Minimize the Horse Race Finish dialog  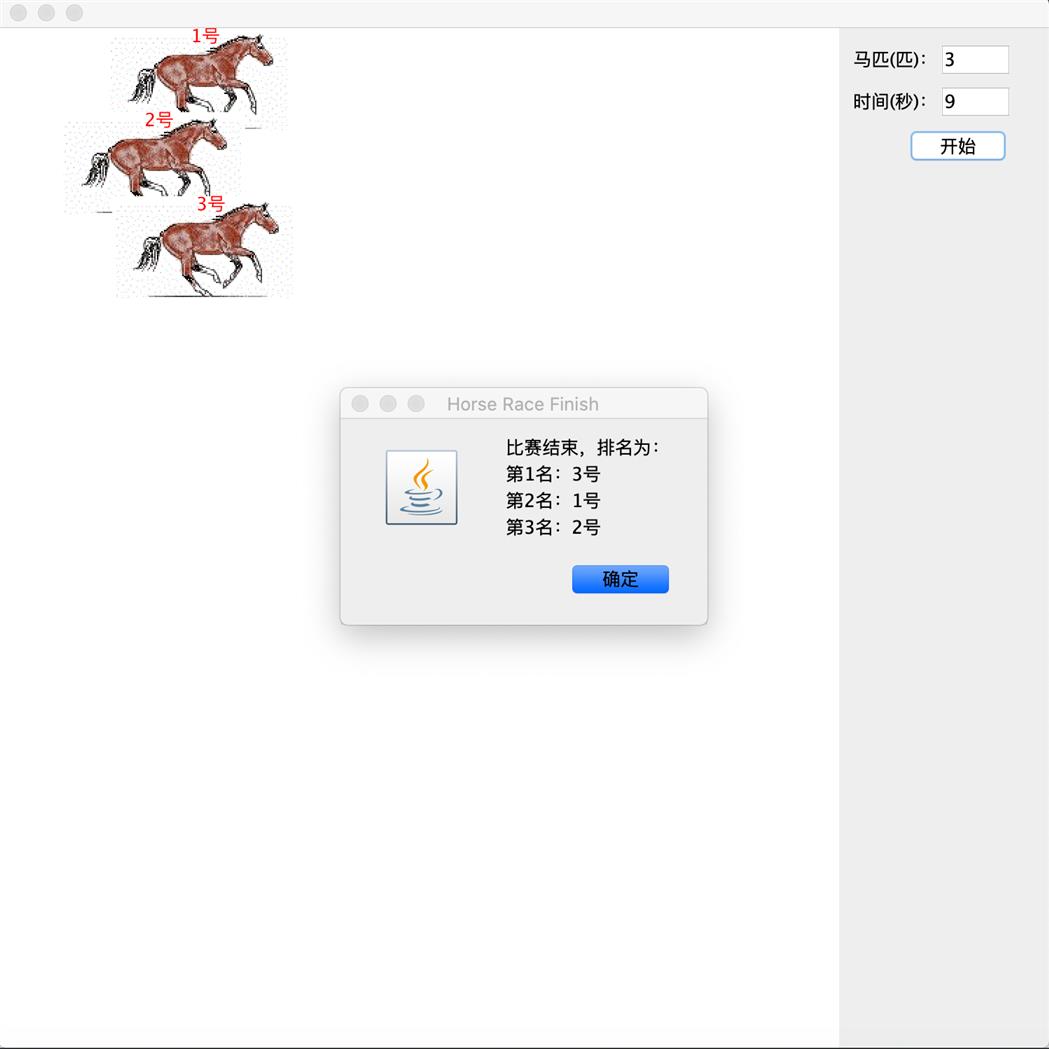(x=388, y=403)
